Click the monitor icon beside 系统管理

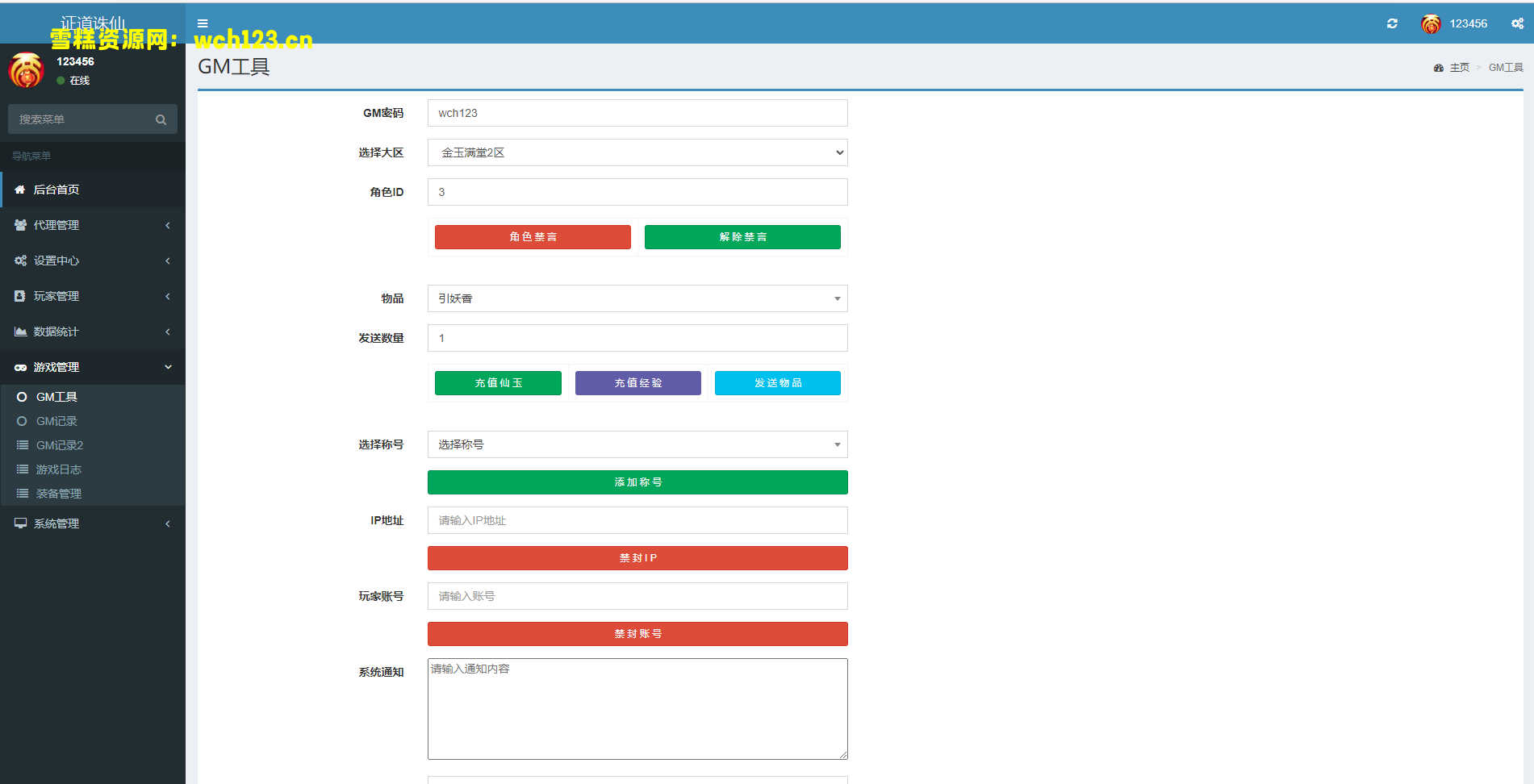[x=20, y=523]
